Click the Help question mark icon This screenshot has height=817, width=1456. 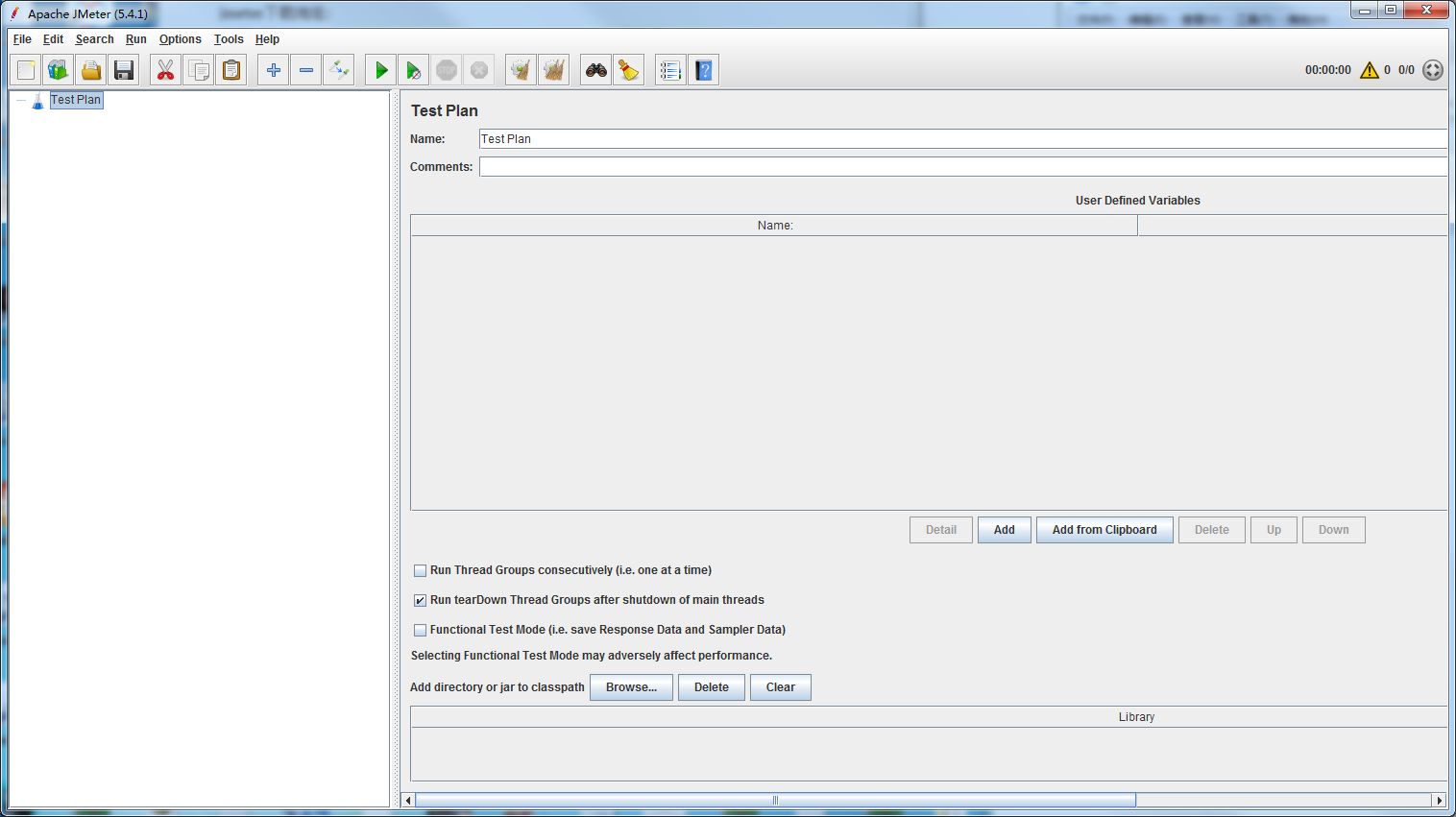coord(704,70)
